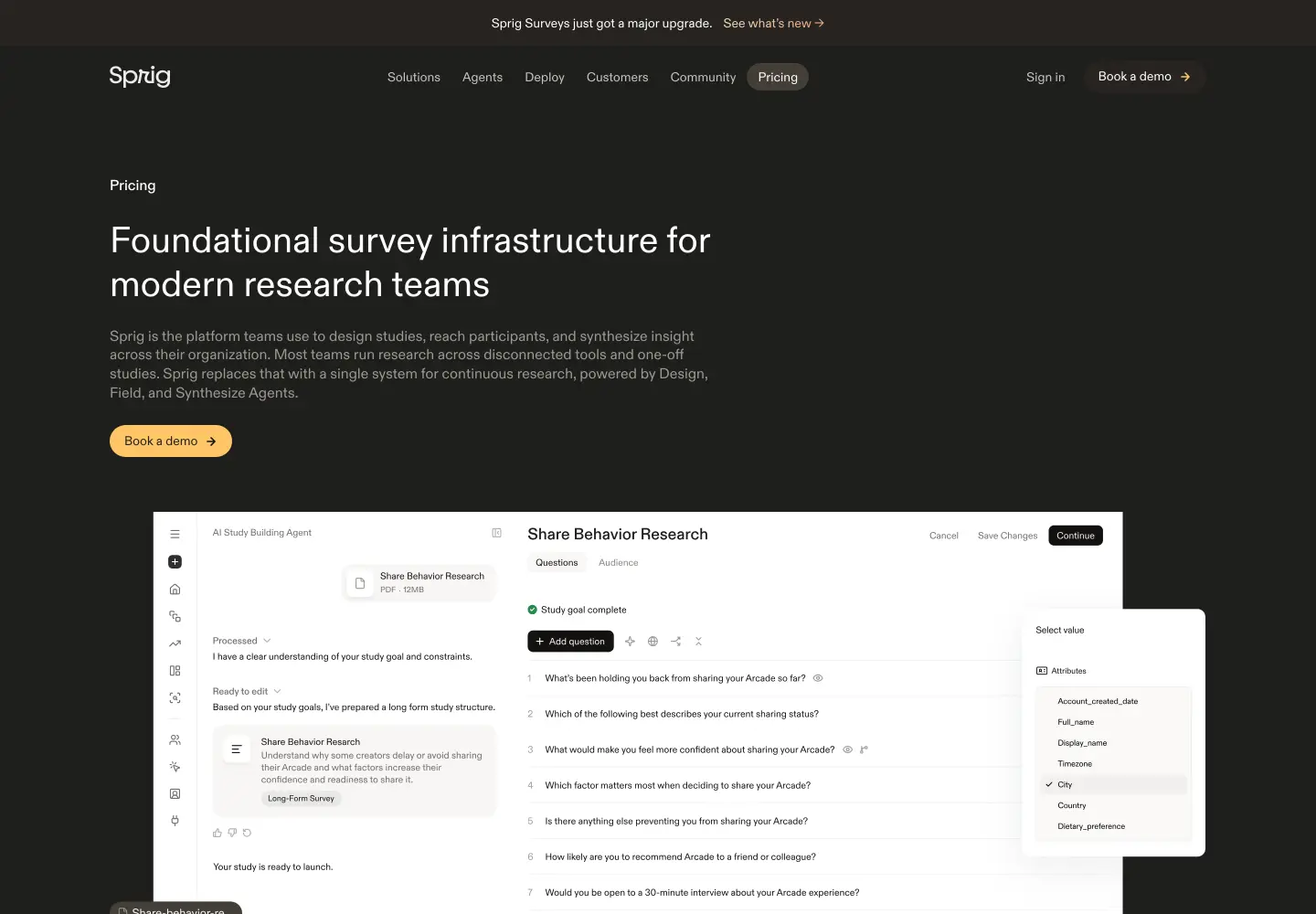Open the dashboard layout icon in sidebar
This screenshot has height=914, width=1316.
[x=175, y=671]
